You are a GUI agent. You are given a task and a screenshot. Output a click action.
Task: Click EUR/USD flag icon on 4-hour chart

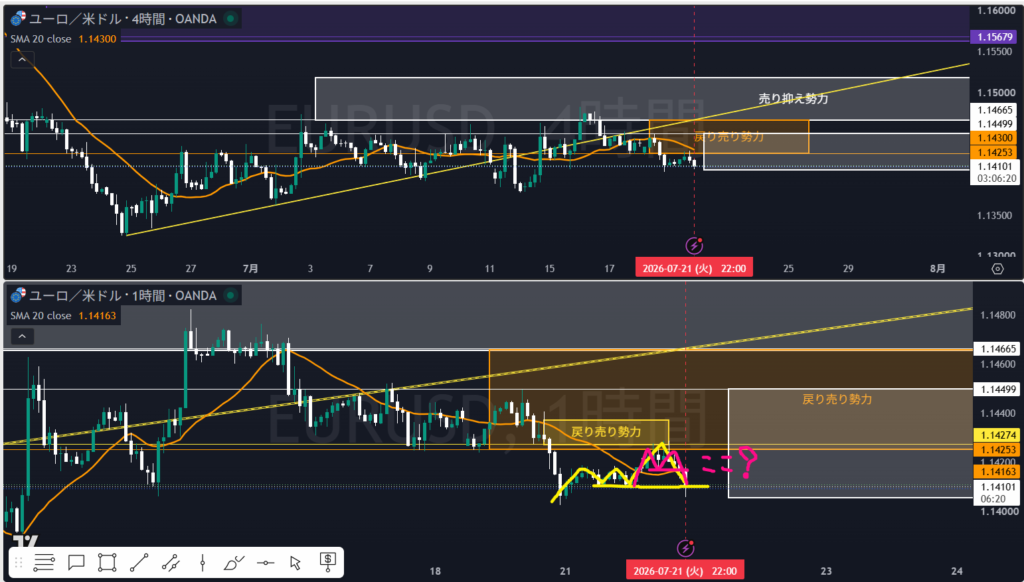pos(18,18)
